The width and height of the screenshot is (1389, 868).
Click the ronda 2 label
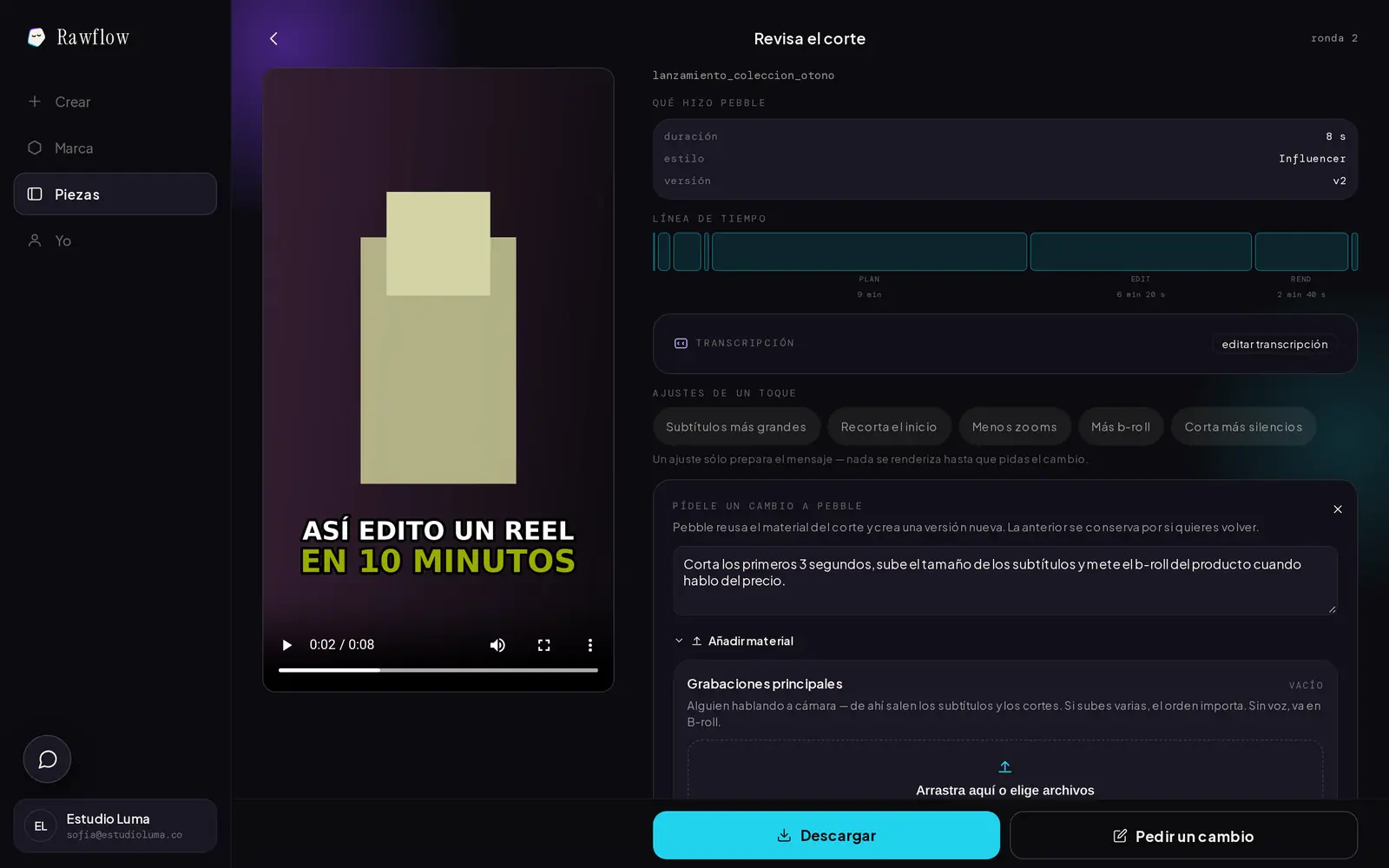(x=1334, y=38)
